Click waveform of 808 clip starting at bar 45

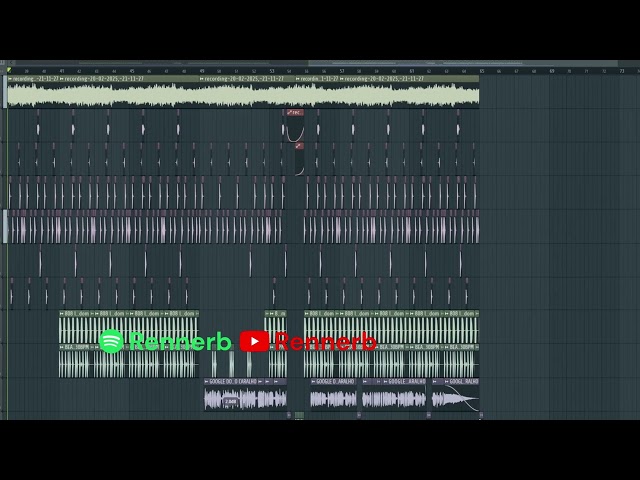(147, 330)
